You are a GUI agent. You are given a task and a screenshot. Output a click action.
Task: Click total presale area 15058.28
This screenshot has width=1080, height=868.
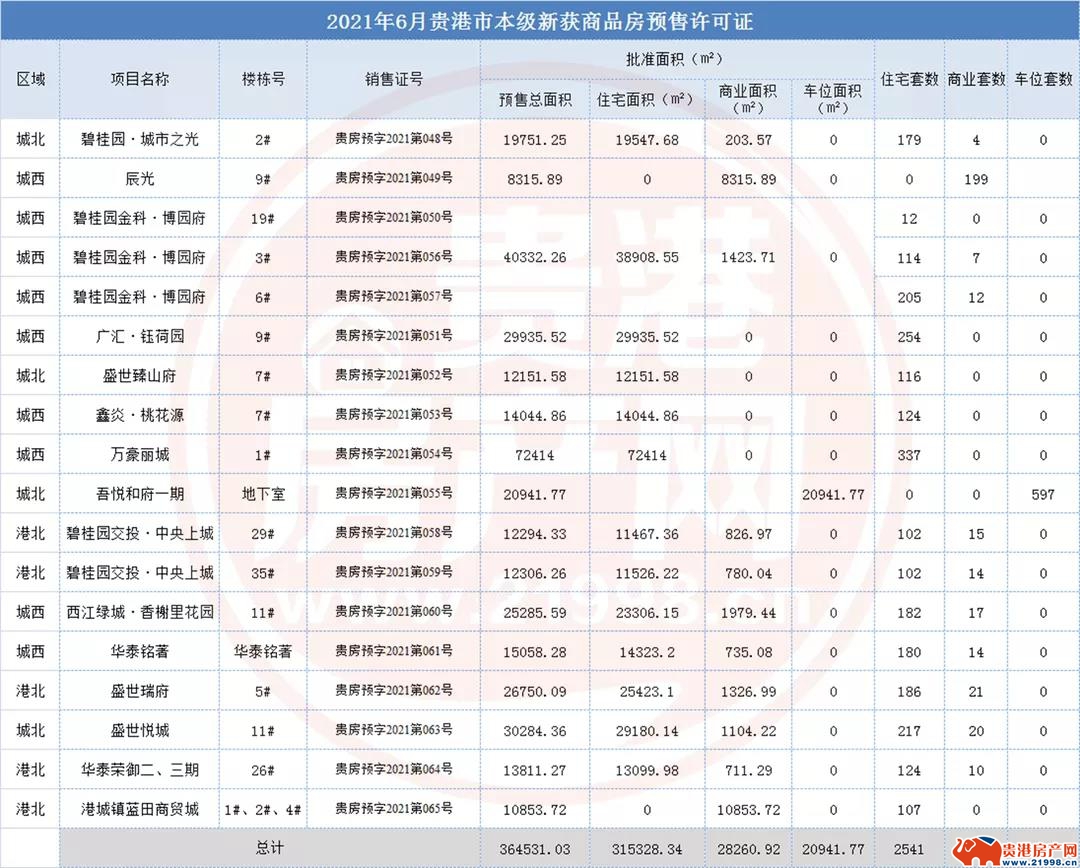535,652
